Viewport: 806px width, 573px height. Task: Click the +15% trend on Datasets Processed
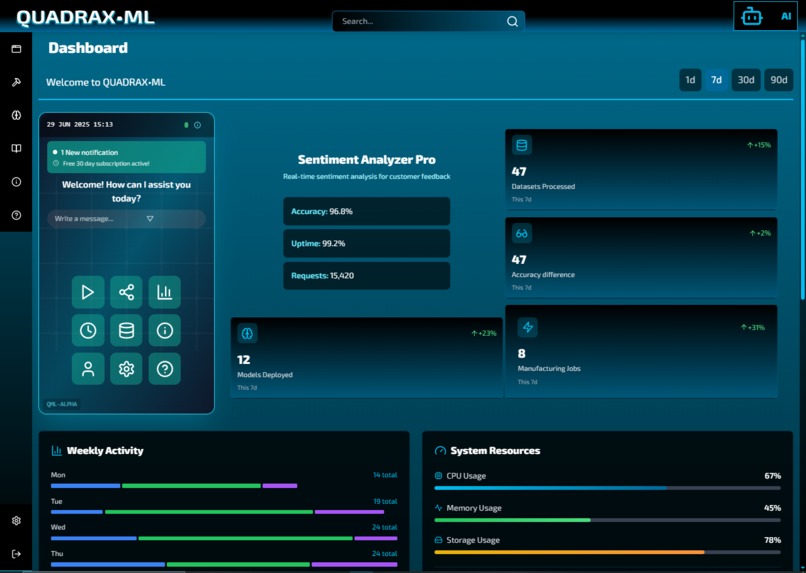[x=759, y=145]
